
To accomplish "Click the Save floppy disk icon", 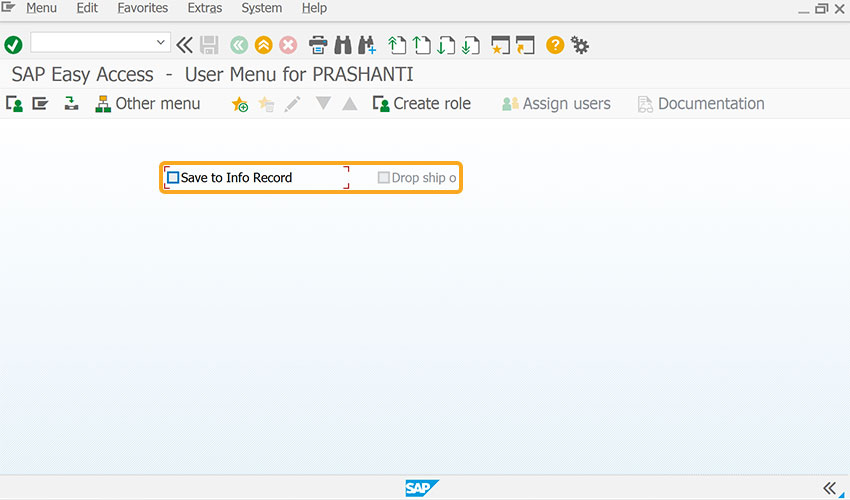I will point(209,44).
